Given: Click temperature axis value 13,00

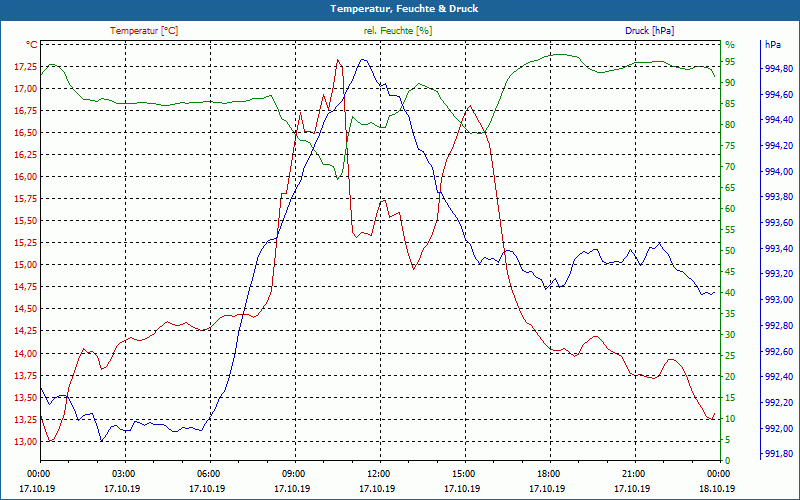Looking at the screenshot, I should click(27, 442).
